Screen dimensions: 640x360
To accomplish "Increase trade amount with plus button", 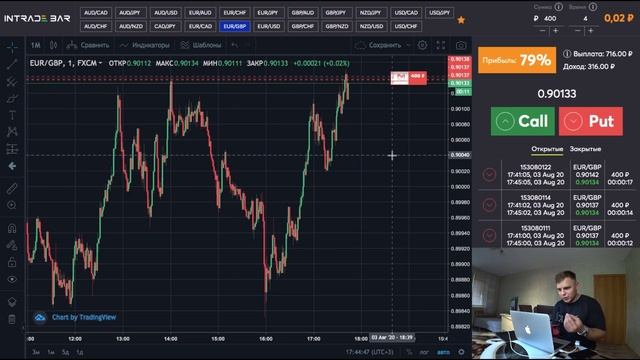I will tap(556, 31).
